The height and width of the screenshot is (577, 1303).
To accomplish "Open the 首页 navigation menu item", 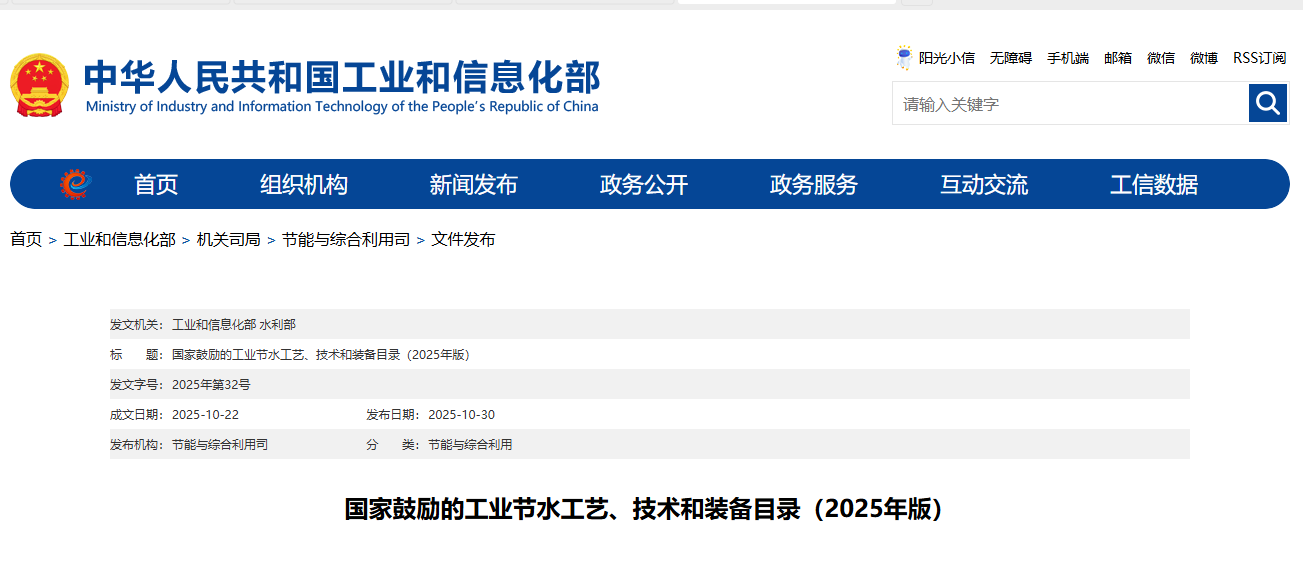I will coord(156,185).
